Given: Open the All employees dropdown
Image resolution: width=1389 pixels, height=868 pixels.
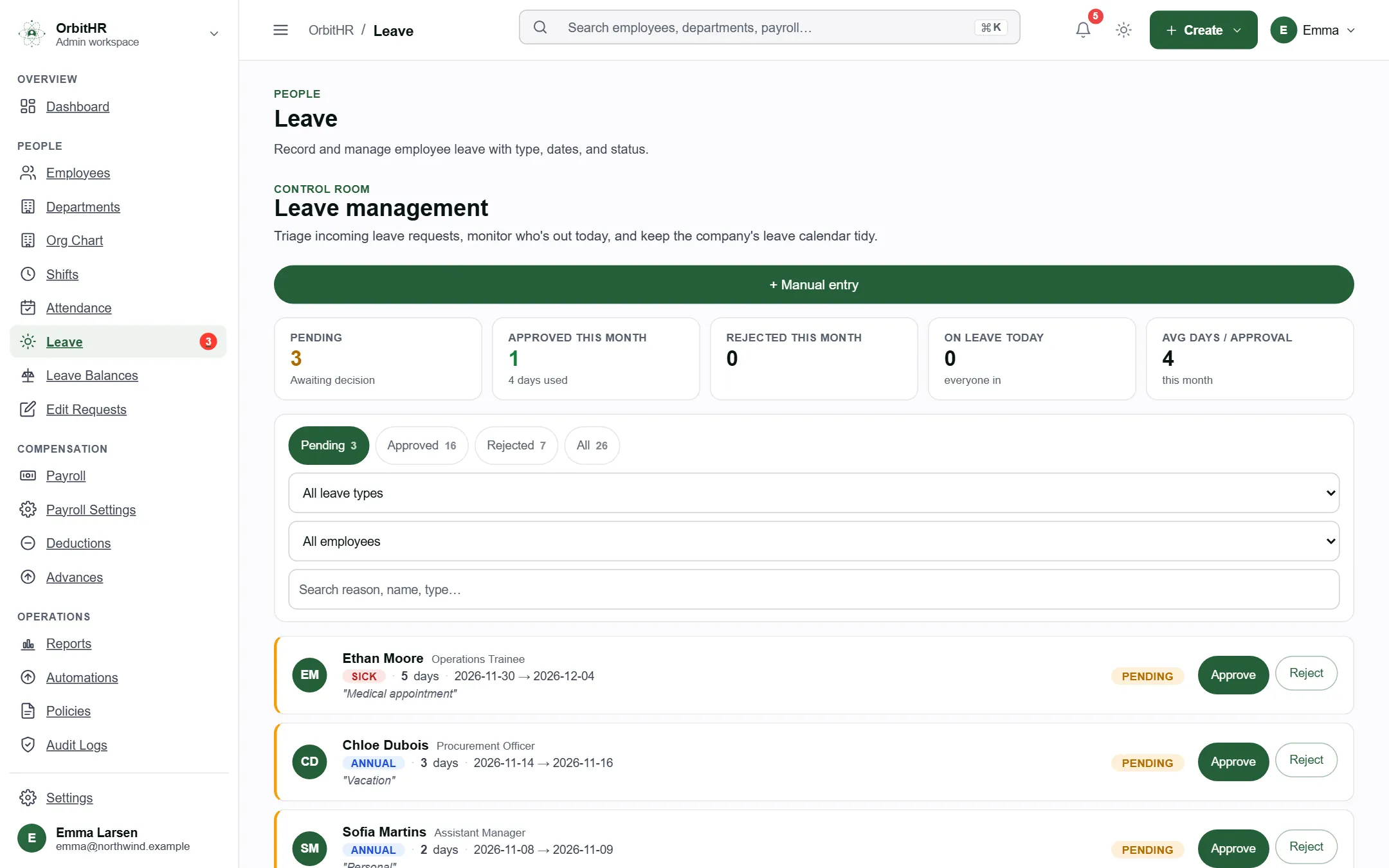Looking at the screenshot, I should click(x=813, y=541).
